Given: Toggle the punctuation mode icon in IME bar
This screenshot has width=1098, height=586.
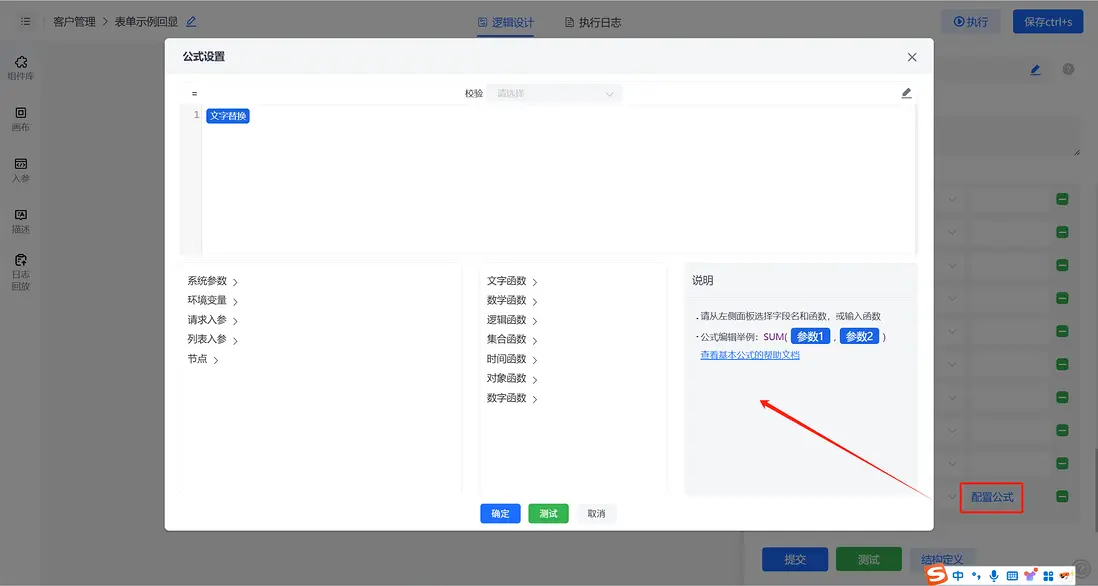Looking at the screenshot, I should (x=976, y=575).
